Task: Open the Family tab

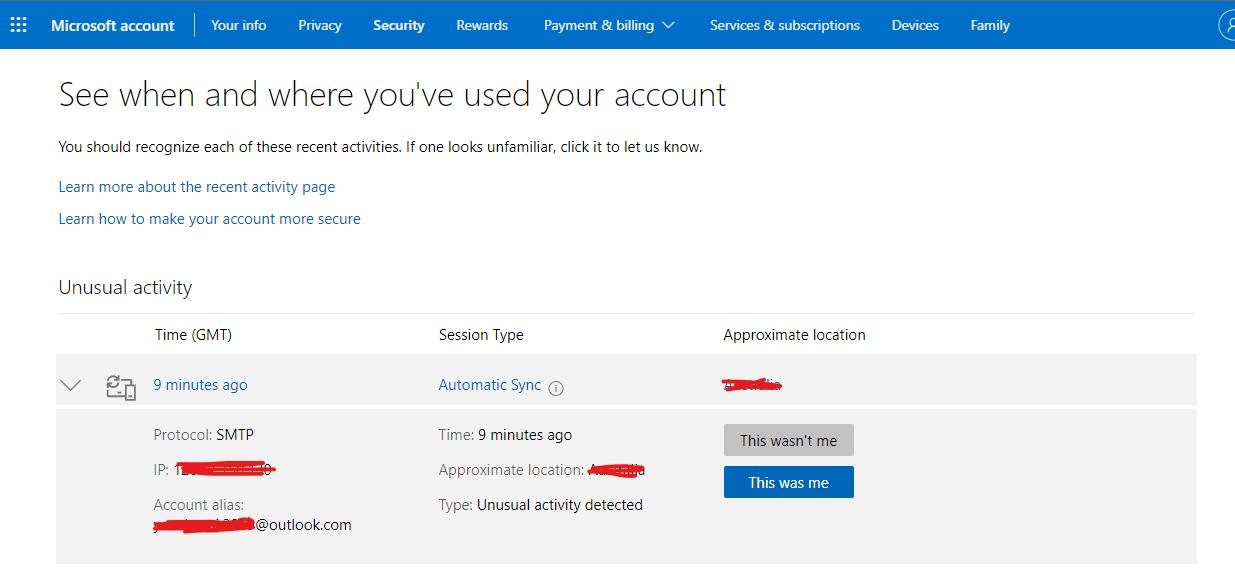Action: tap(990, 25)
